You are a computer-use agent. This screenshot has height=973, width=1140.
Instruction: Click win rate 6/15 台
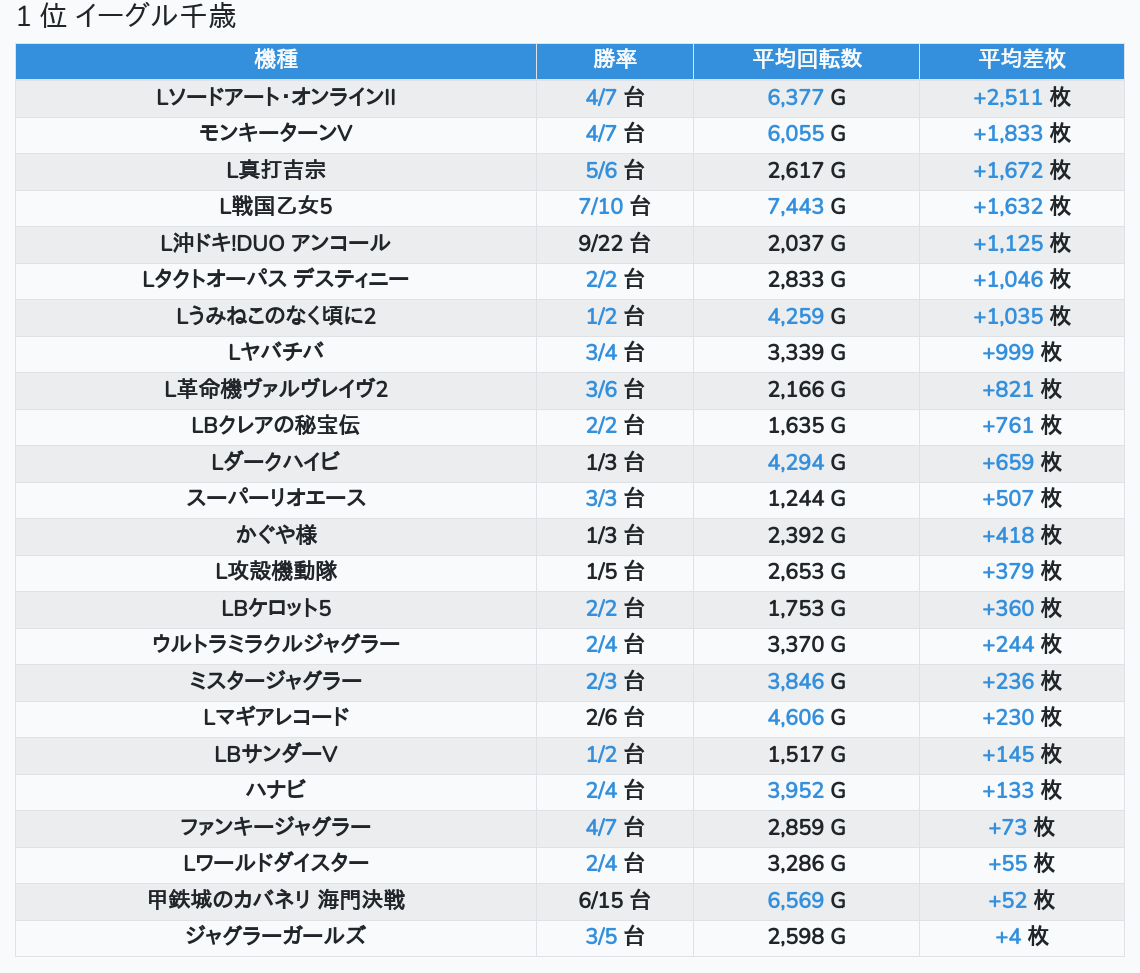click(x=614, y=900)
